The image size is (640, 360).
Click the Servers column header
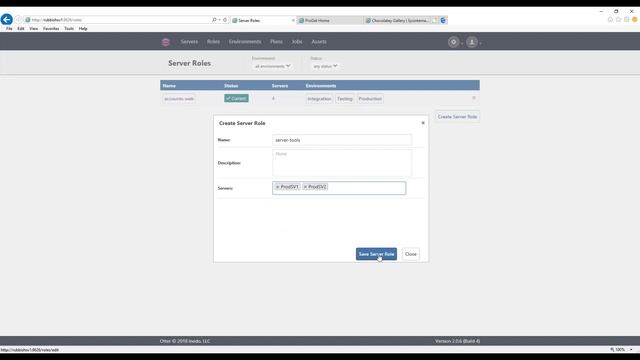point(280,86)
